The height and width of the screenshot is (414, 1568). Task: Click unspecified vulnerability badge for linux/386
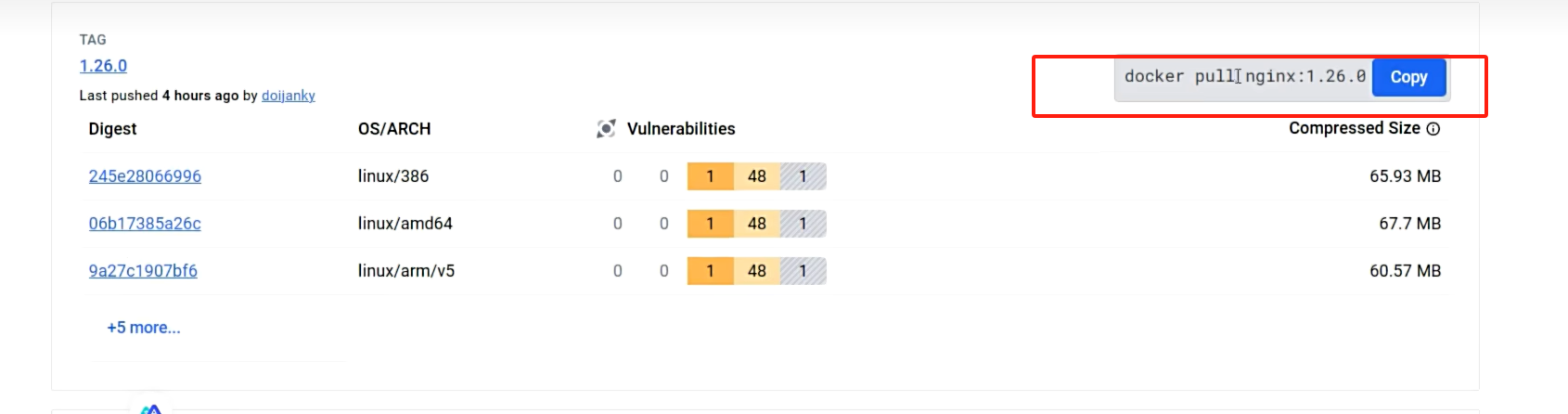coord(803,176)
